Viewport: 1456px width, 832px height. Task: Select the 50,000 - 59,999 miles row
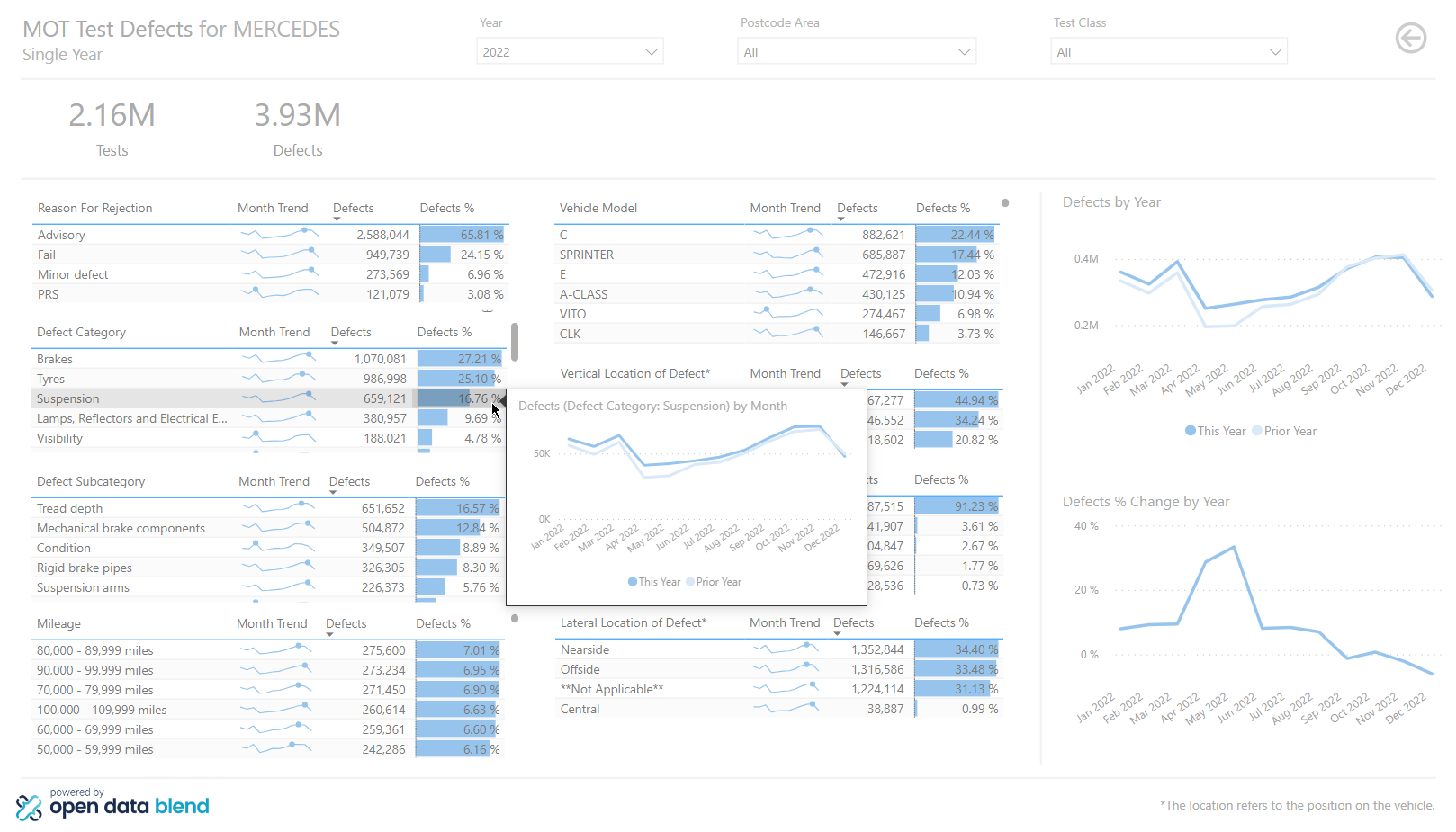pos(268,749)
